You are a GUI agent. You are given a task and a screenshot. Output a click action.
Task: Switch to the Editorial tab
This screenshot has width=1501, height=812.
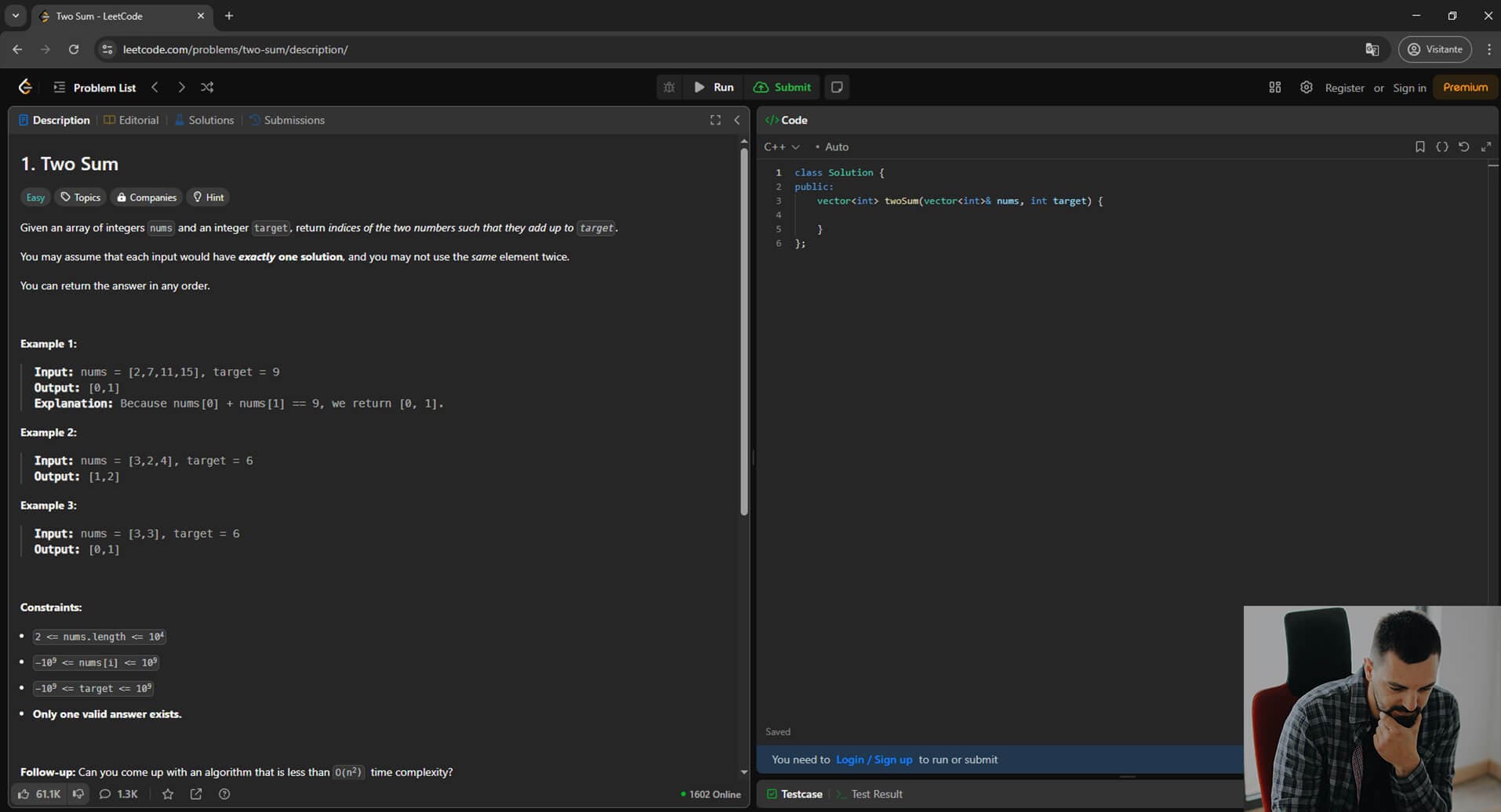pos(132,120)
